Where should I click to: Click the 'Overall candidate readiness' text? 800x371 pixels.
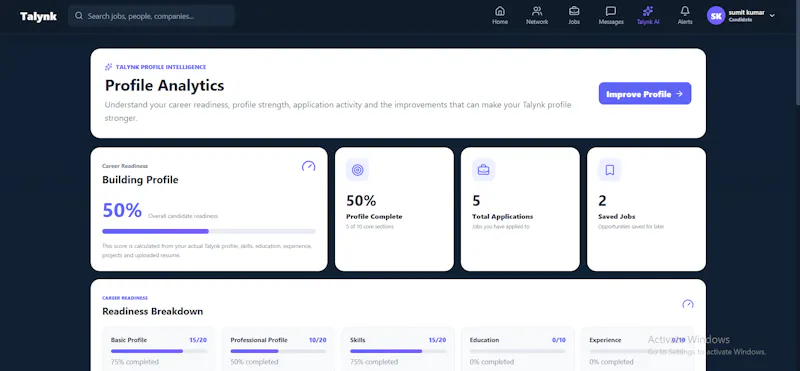[x=183, y=216]
